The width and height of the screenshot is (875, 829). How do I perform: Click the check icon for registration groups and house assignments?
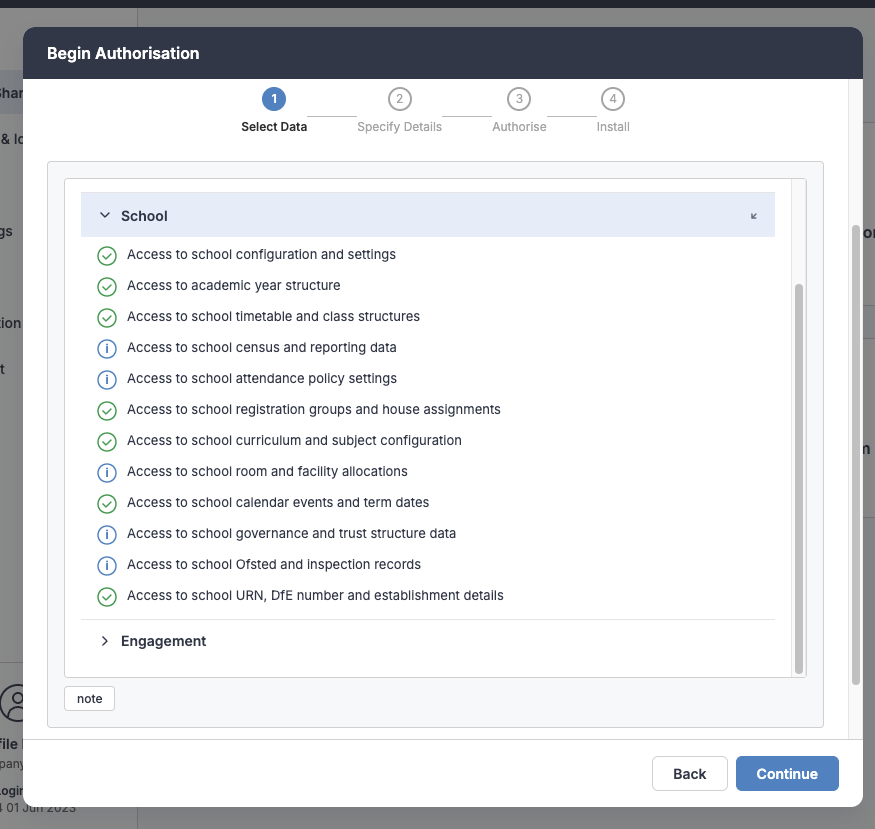[x=107, y=411]
